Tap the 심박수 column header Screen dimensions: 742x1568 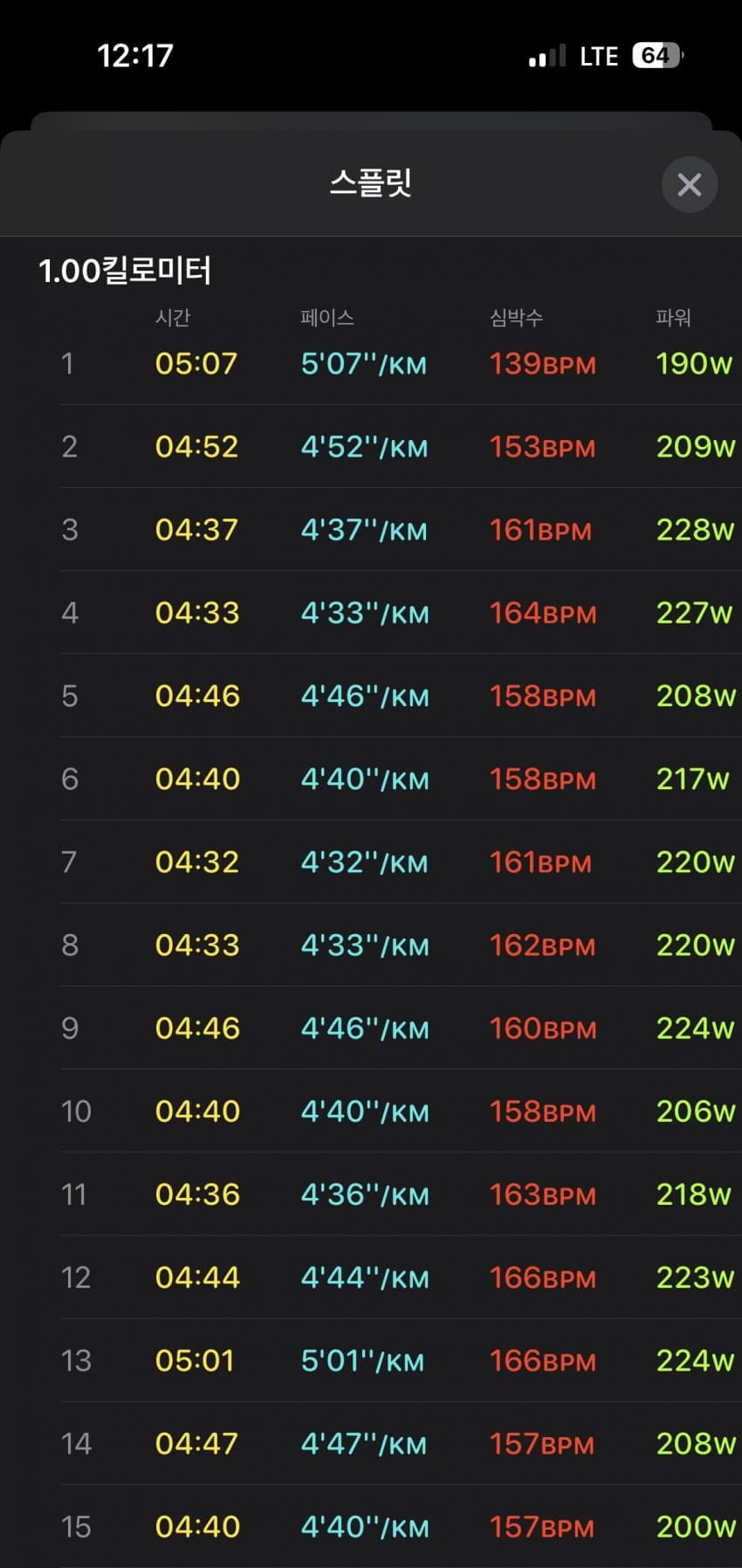[x=516, y=317]
